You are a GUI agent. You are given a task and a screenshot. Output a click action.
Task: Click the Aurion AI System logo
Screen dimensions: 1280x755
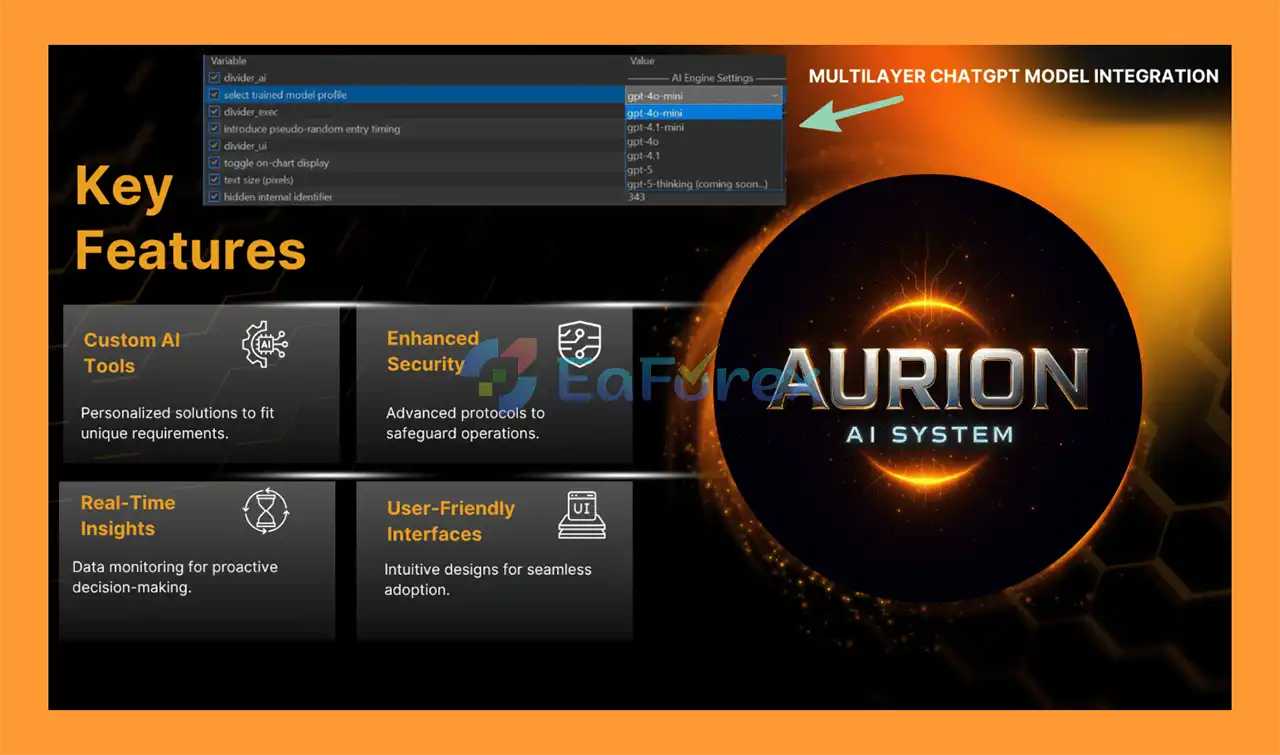pos(928,388)
